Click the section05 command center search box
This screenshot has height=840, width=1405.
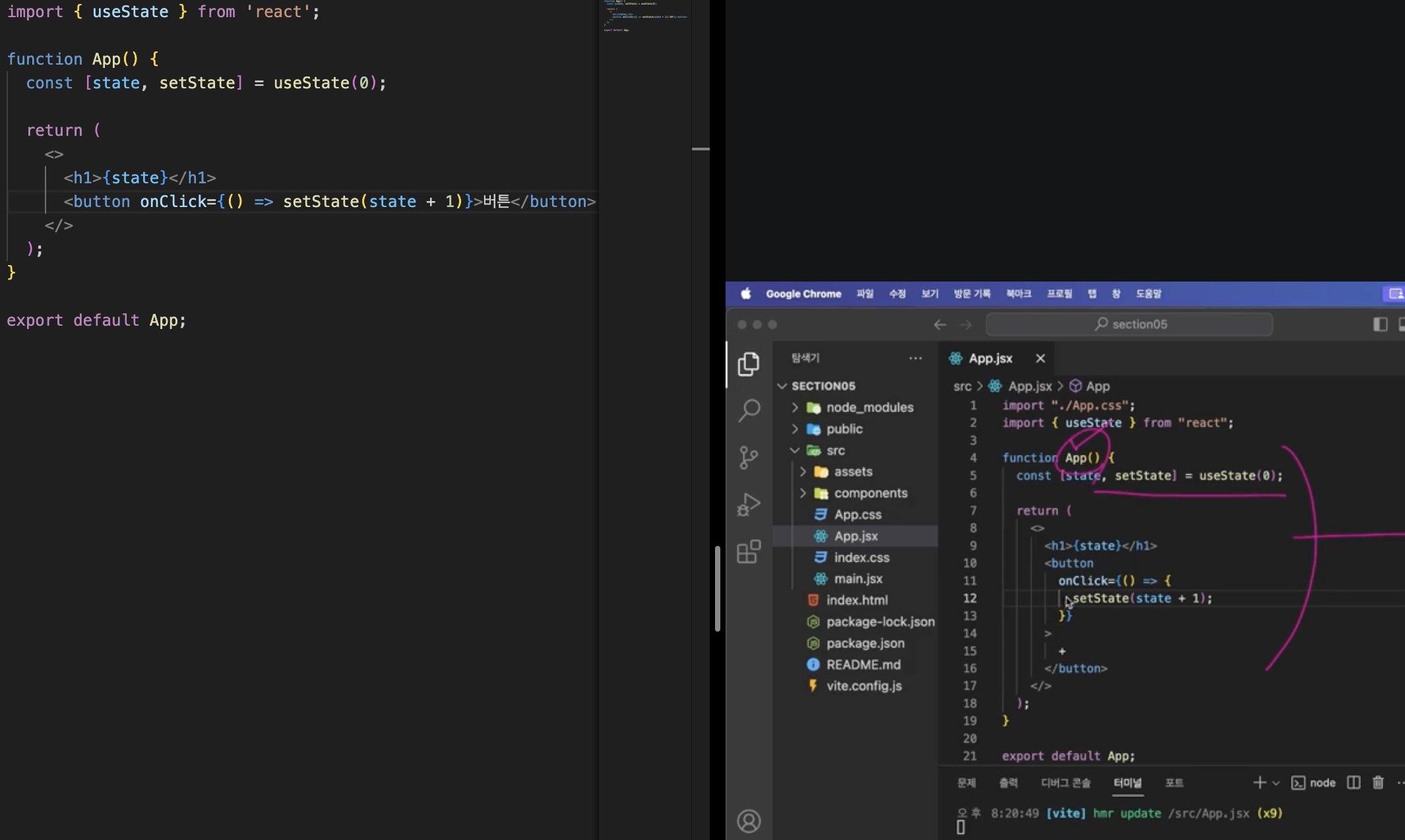1129,324
